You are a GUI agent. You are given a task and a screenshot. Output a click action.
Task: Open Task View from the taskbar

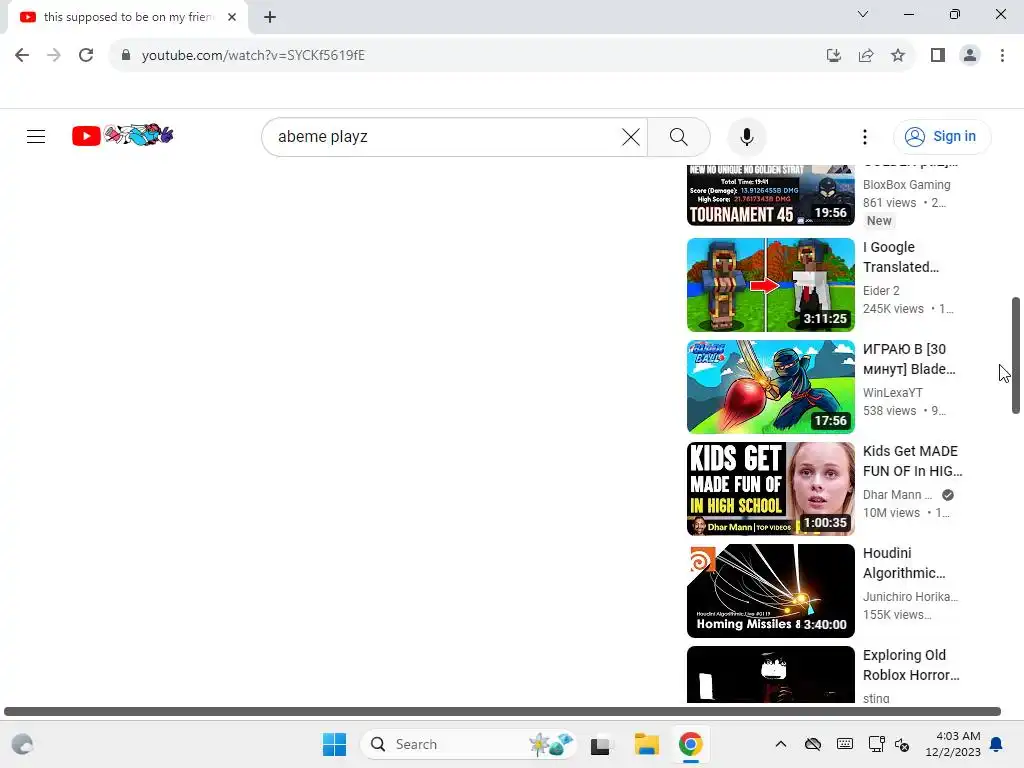point(600,744)
